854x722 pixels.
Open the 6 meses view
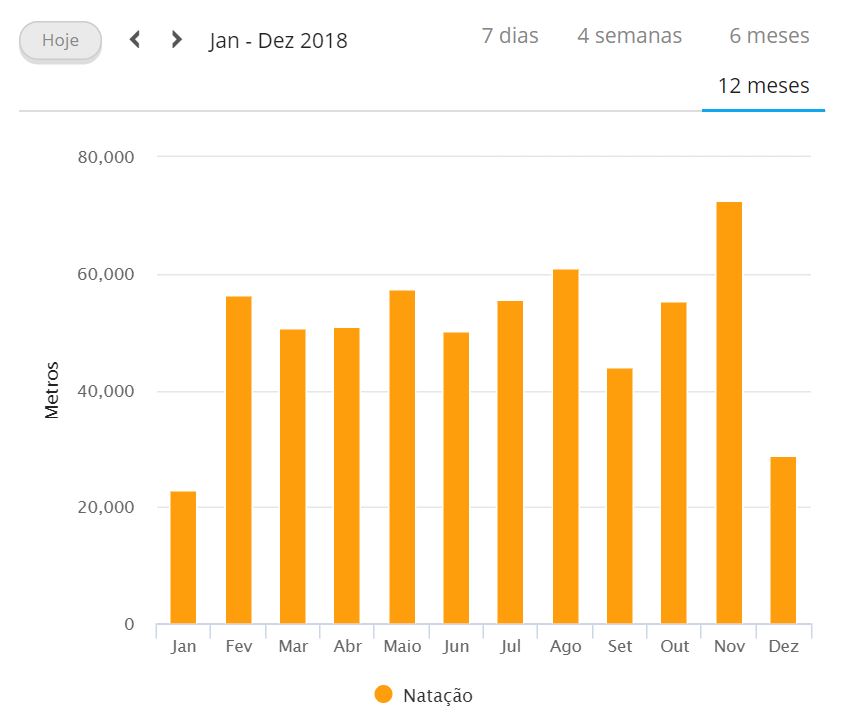[x=769, y=36]
